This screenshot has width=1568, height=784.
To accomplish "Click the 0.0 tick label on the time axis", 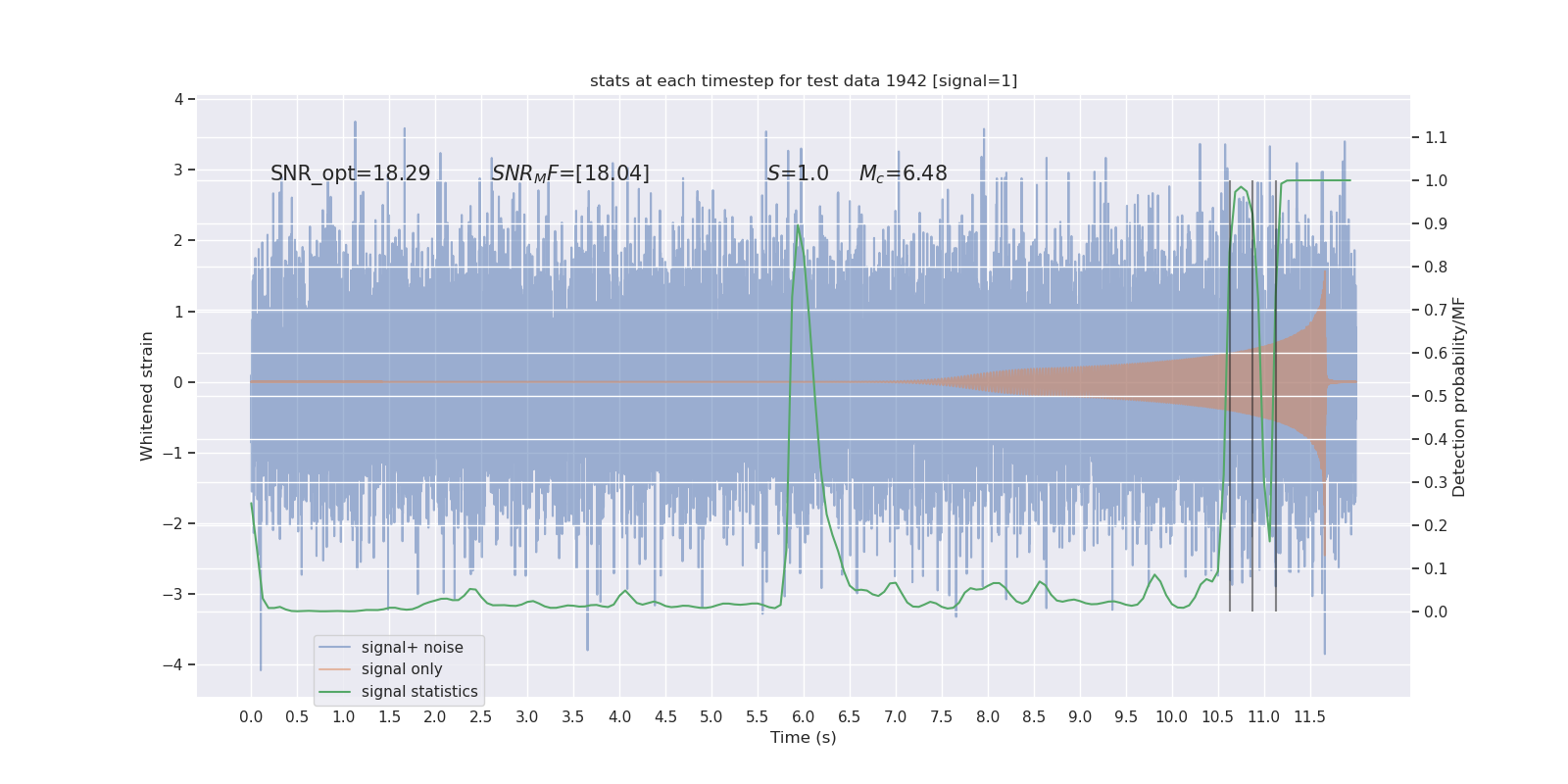I will (x=251, y=717).
